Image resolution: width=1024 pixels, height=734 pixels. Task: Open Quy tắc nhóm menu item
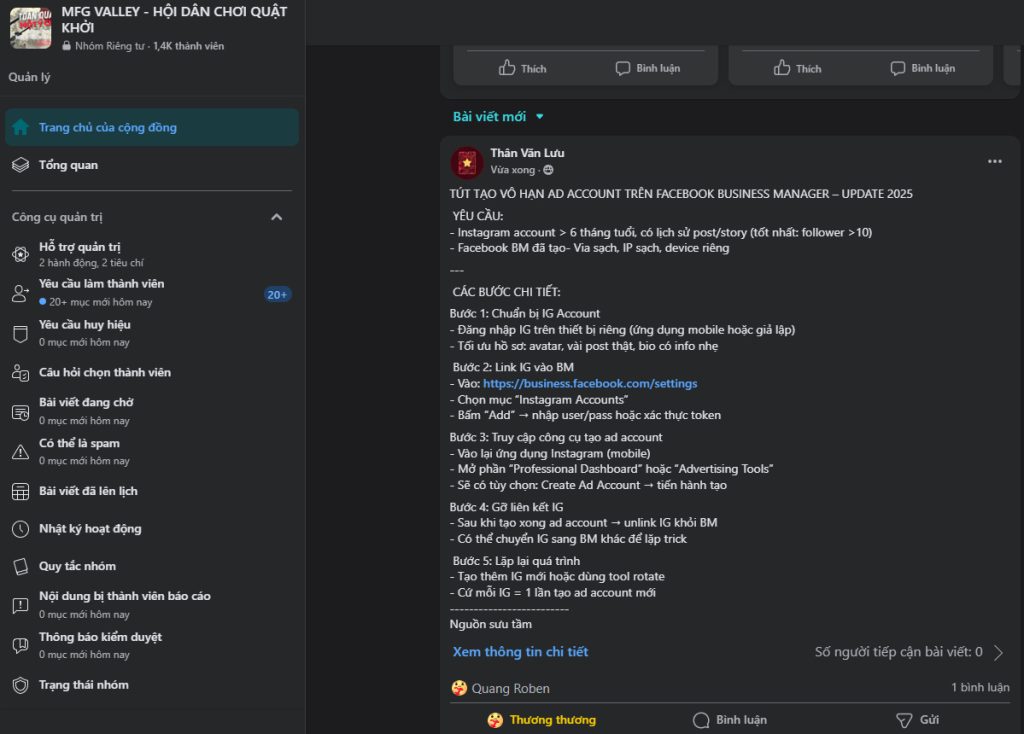pyautogui.click(x=77, y=566)
